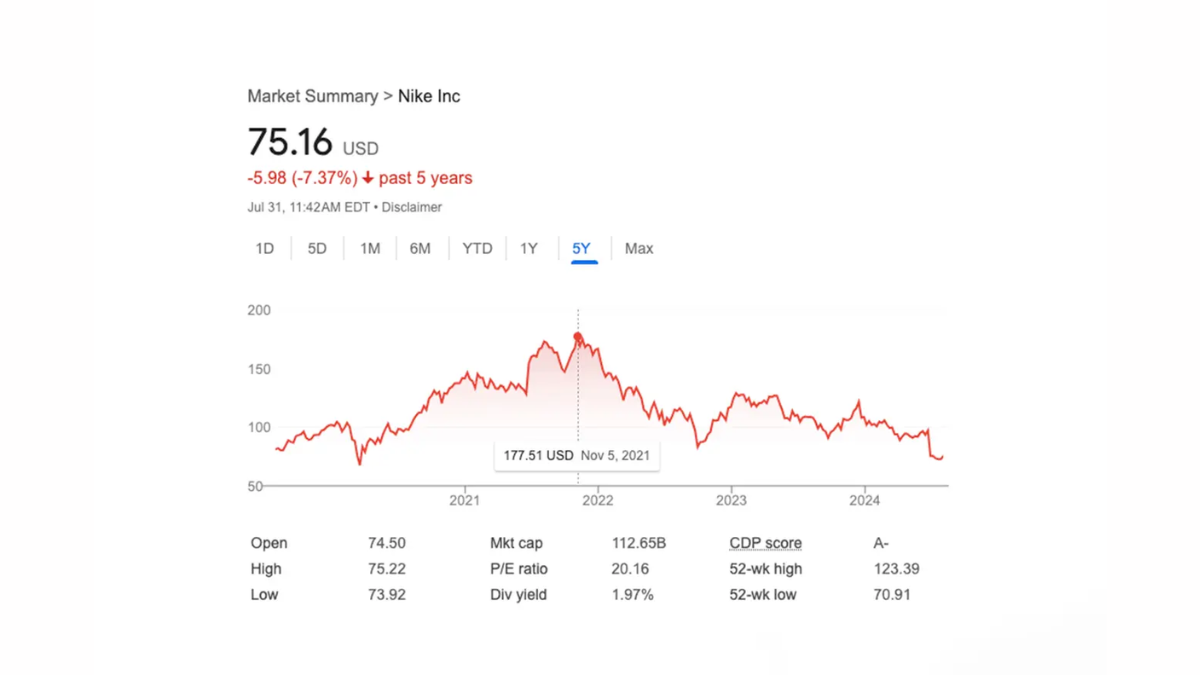This screenshot has width=1200, height=675.
Task: Click the 2021 axis label
Action: [x=464, y=500]
